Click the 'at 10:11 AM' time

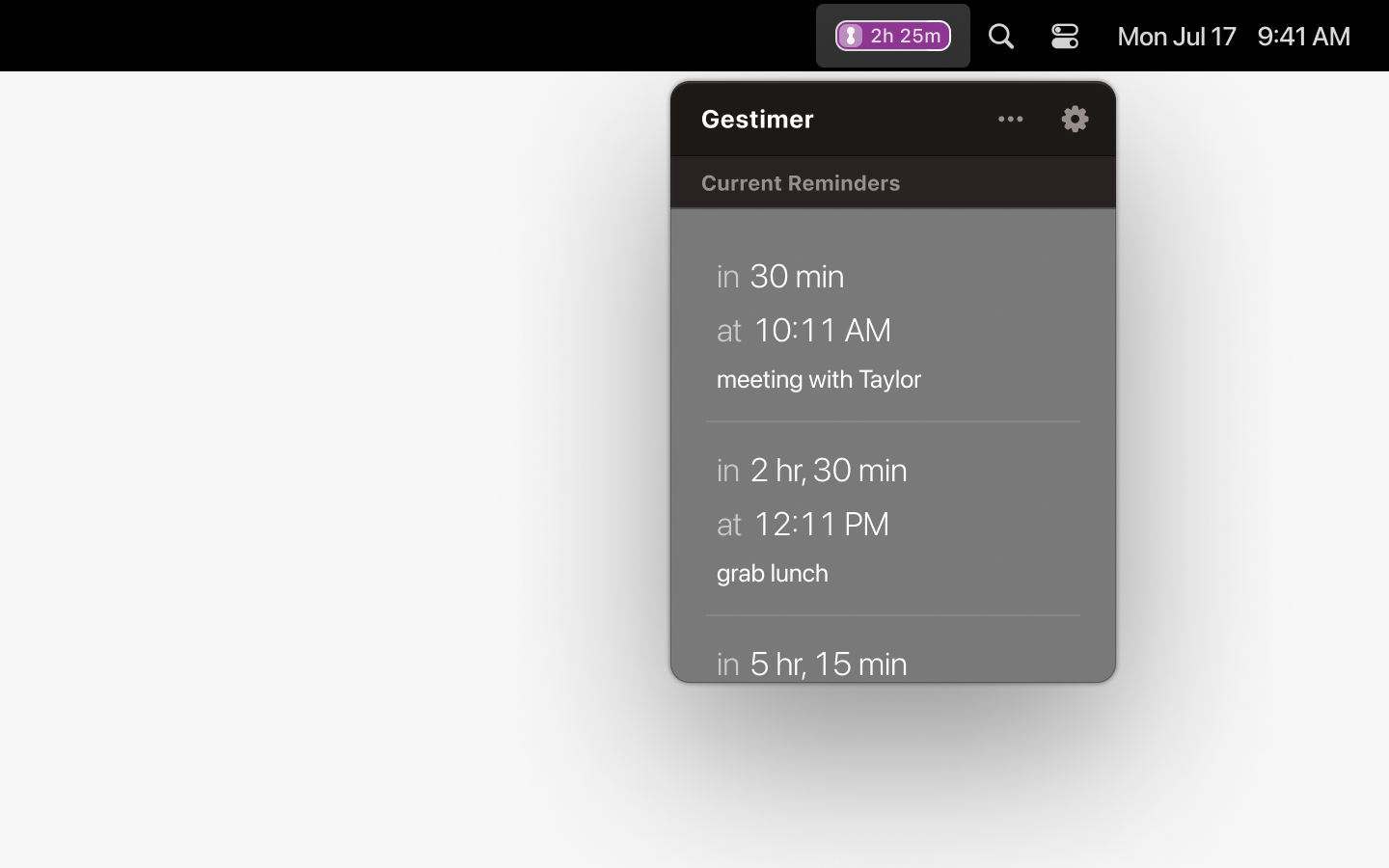(x=803, y=331)
